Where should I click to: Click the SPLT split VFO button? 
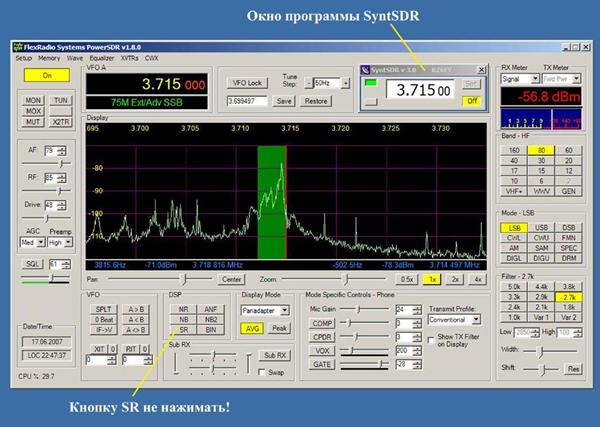(103, 309)
